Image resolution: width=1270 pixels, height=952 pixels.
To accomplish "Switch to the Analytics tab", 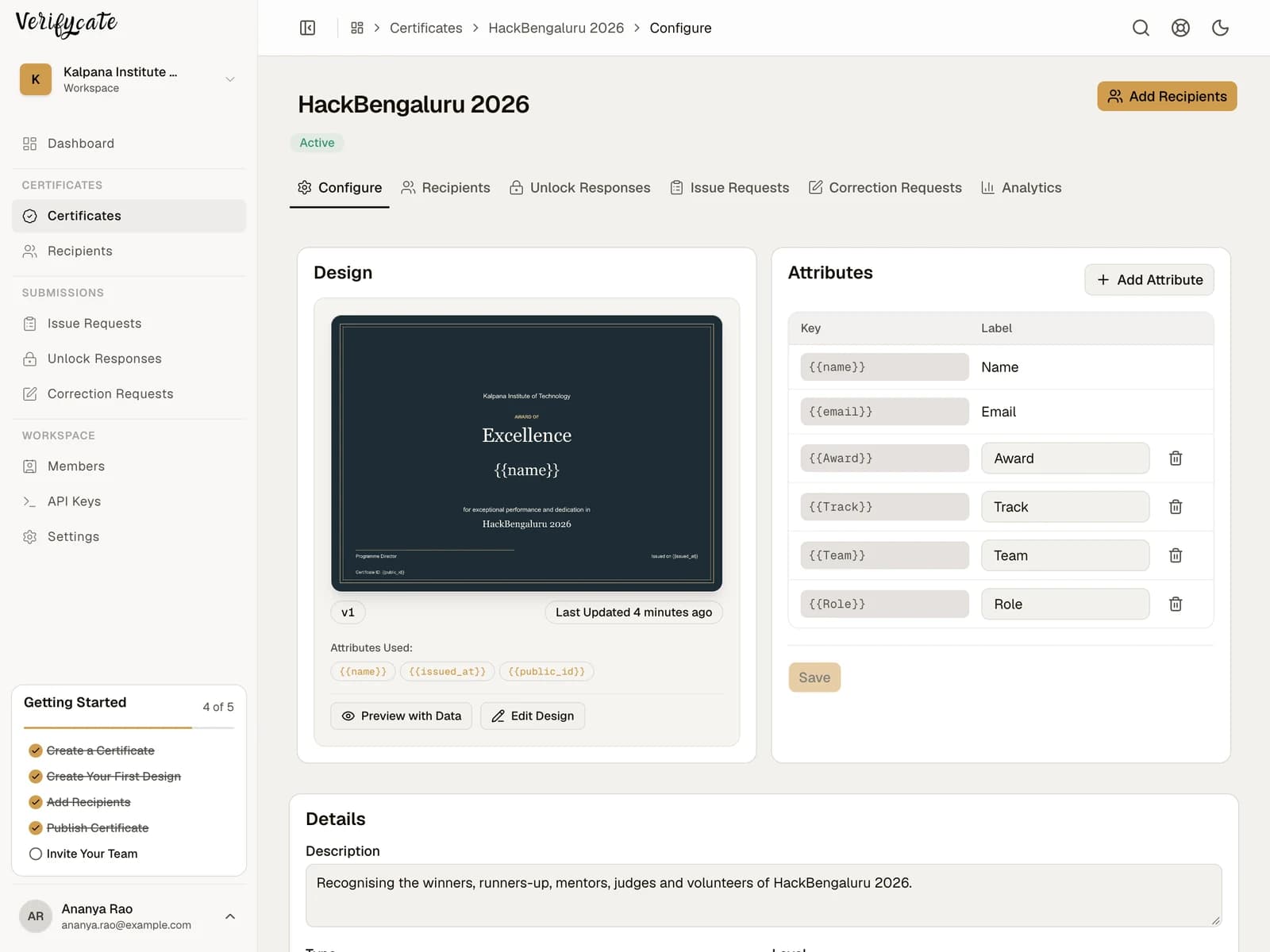I will coord(1021,188).
